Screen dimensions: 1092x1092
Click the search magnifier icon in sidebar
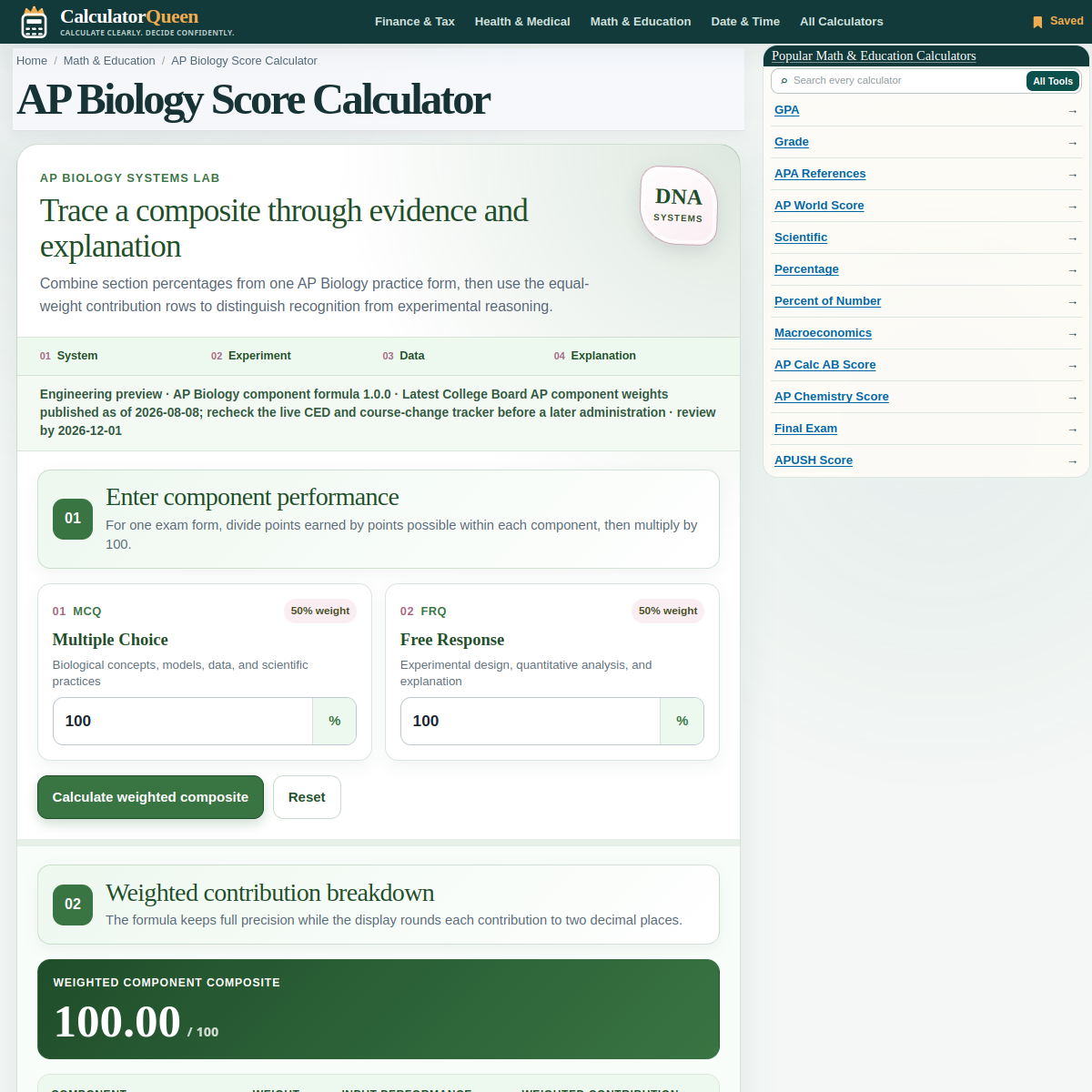(784, 81)
